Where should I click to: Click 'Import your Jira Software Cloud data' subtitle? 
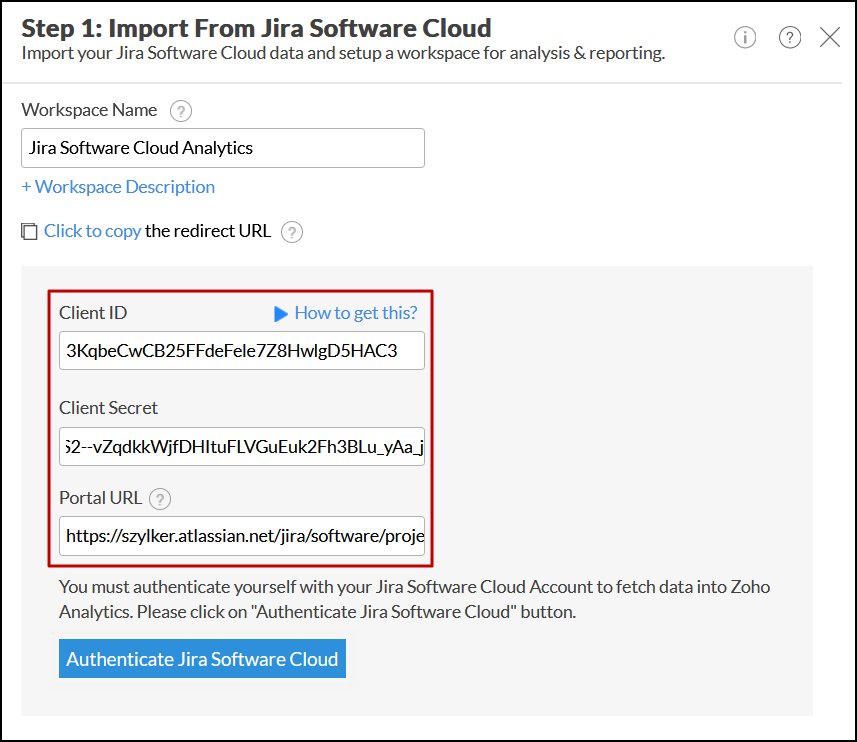tap(343, 54)
